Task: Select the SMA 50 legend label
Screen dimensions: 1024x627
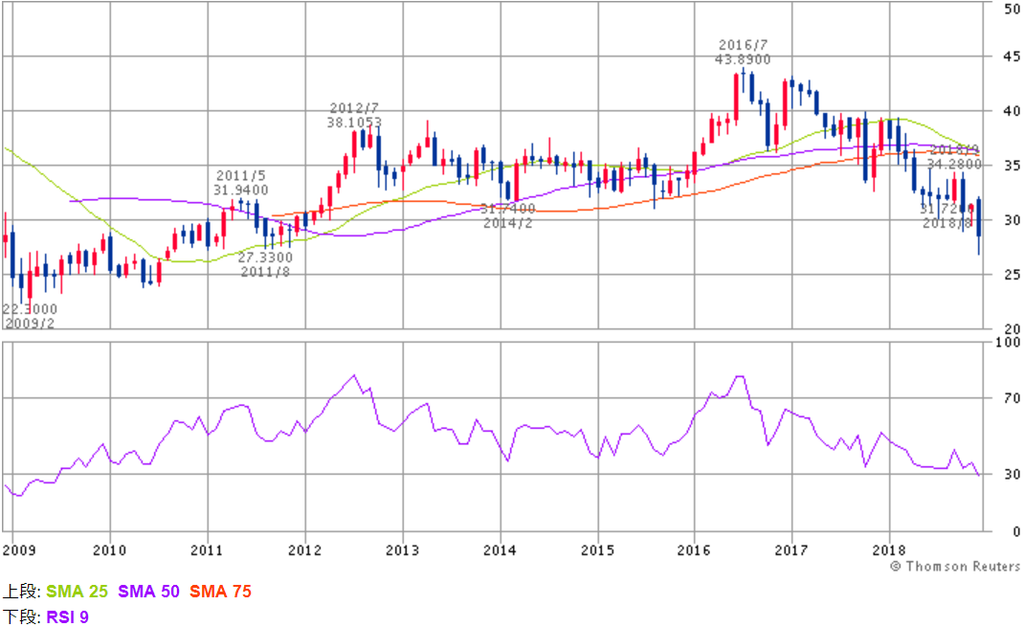Action: point(148,591)
